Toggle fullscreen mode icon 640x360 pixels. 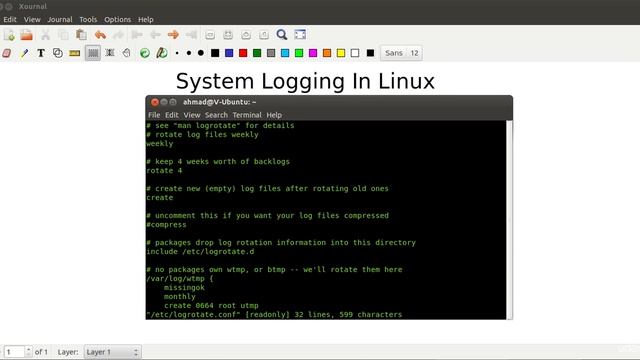300,35
